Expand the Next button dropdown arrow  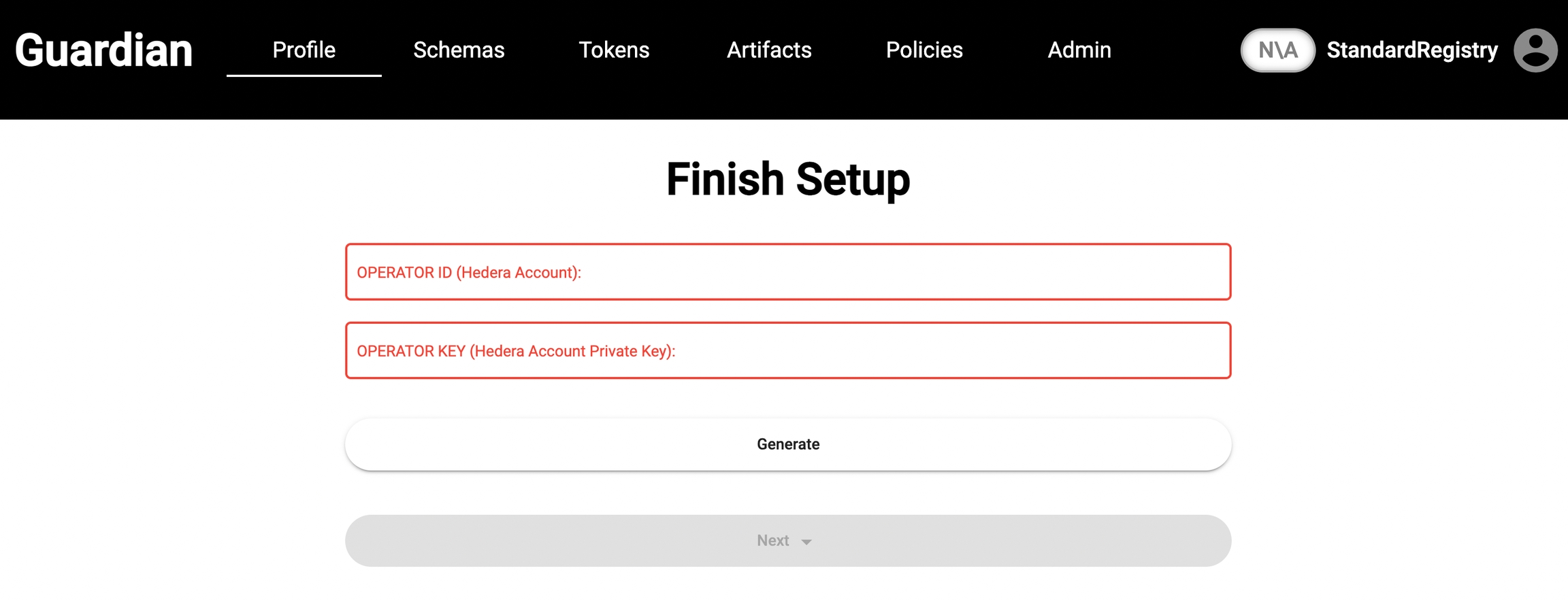pos(806,542)
